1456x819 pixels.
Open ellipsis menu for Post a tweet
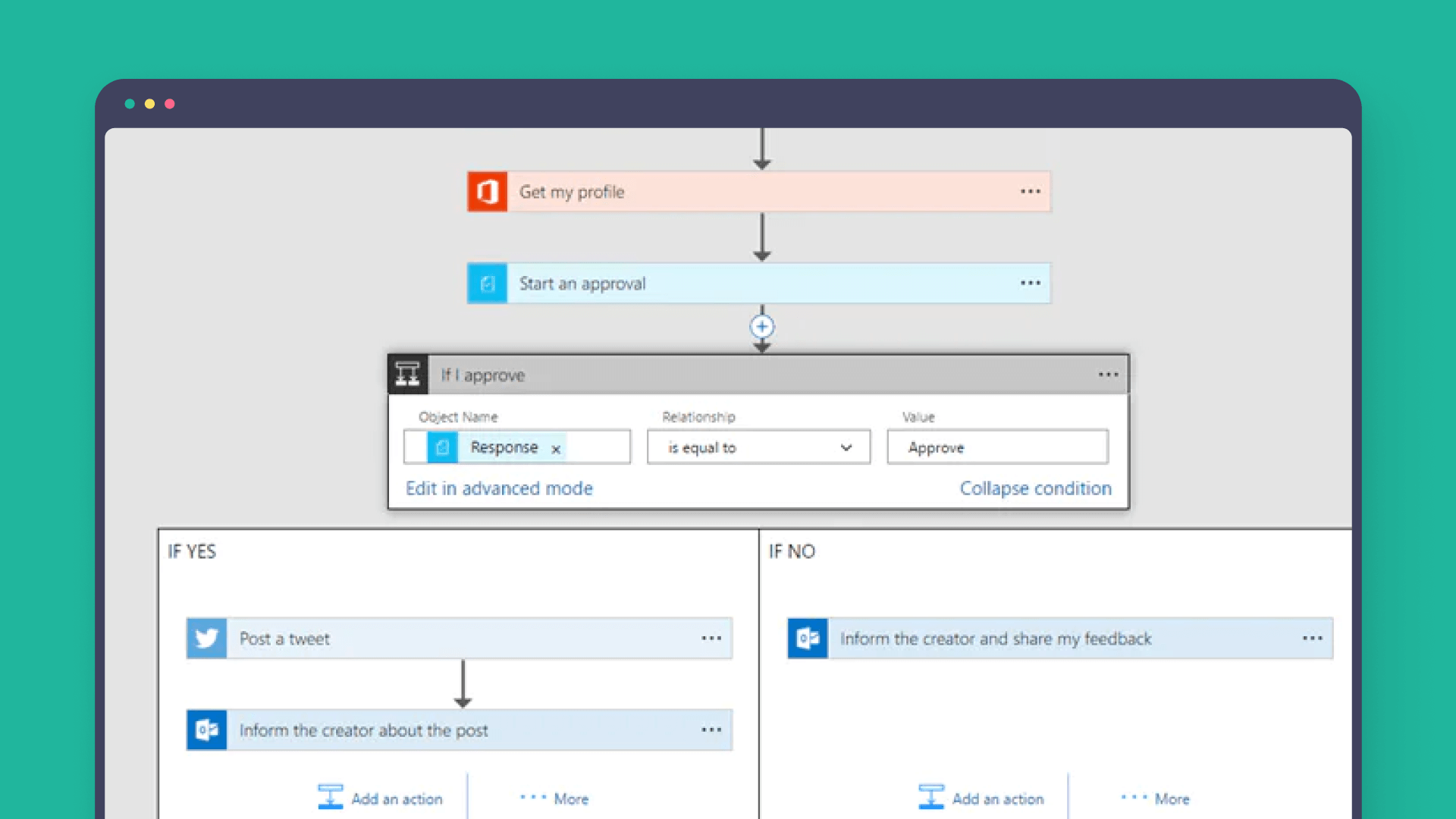coord(711,639)
